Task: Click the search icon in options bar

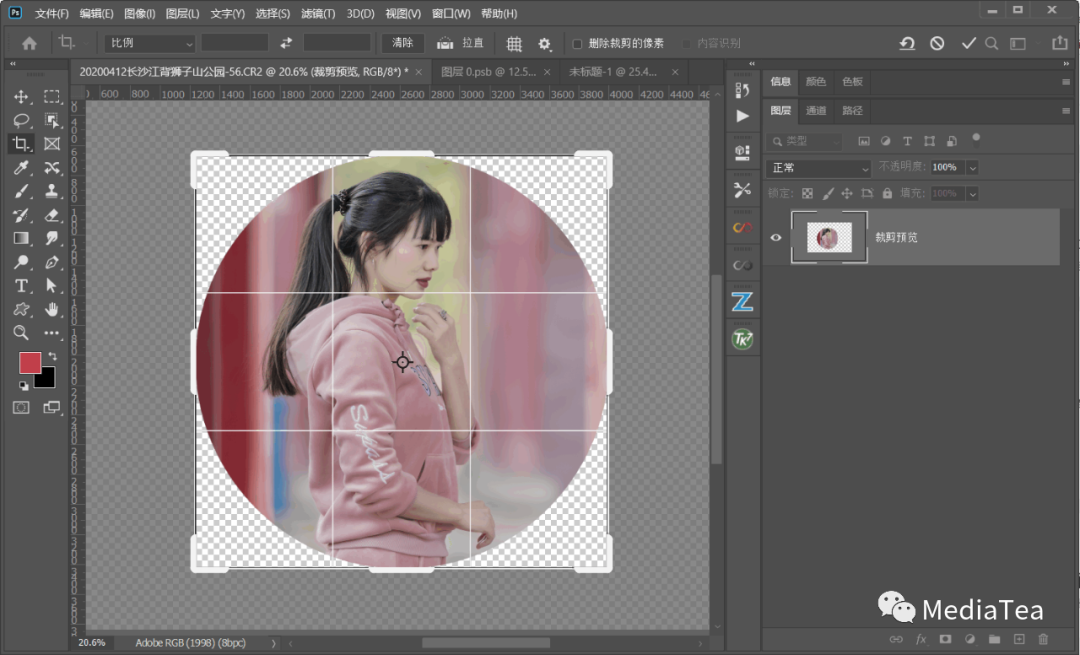Action: (x=991, y=43)
